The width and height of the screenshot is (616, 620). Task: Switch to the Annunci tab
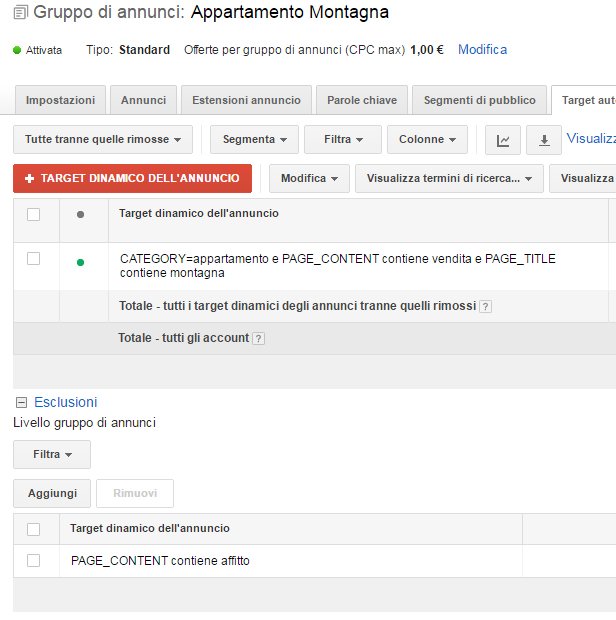(x=144, y=100)
